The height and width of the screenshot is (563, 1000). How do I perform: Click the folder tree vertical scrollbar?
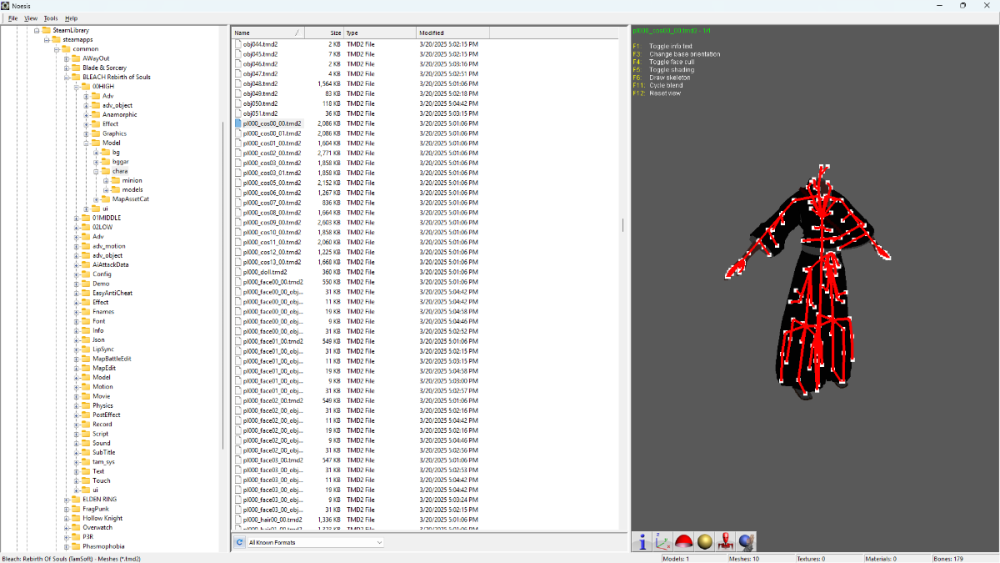point(222,300)
